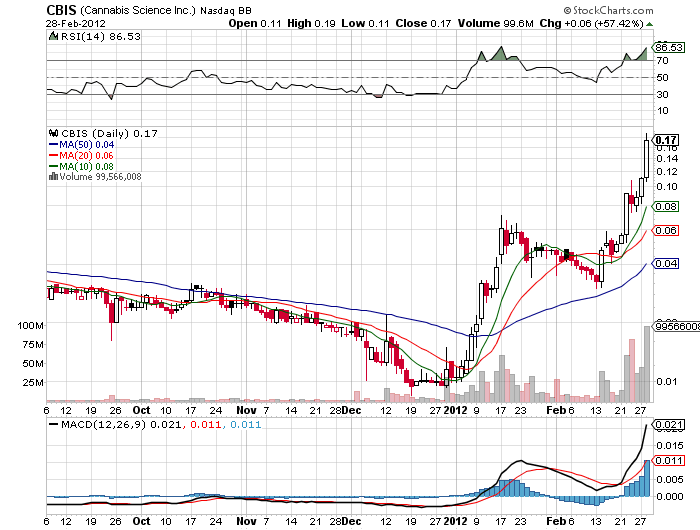Click the RSI mountain icon beside RSI(14)
The width and height of the screenshot is (700, 530).
coord(53,36)
